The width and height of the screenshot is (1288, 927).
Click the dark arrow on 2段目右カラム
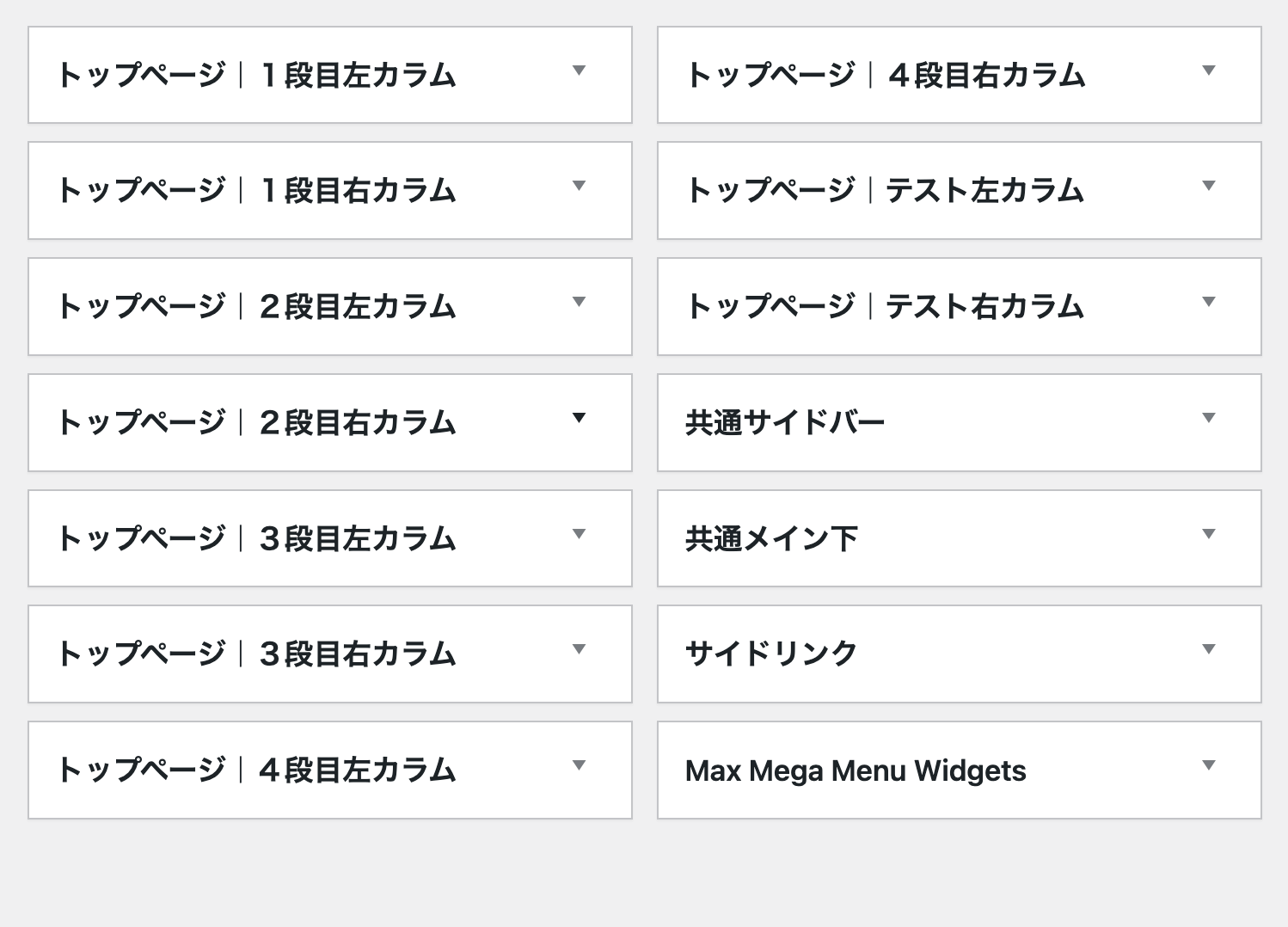point(579,418)
